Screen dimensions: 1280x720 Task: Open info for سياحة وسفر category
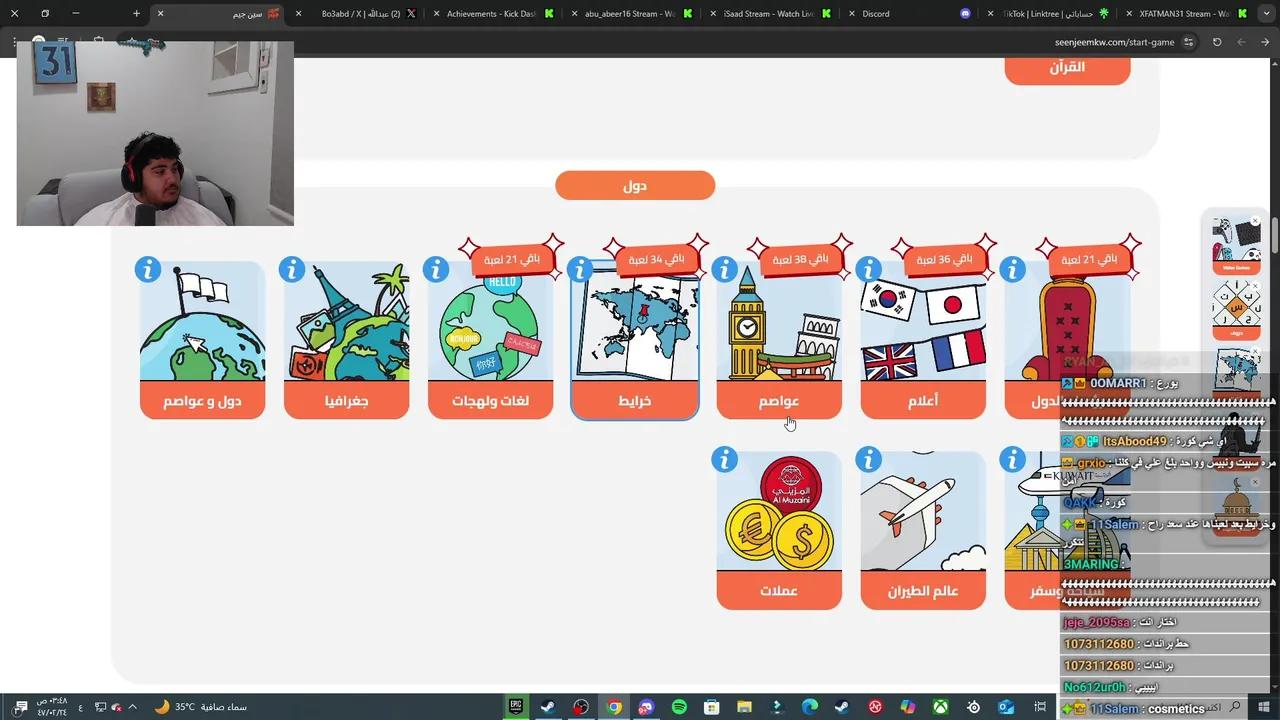point(1012,460)
